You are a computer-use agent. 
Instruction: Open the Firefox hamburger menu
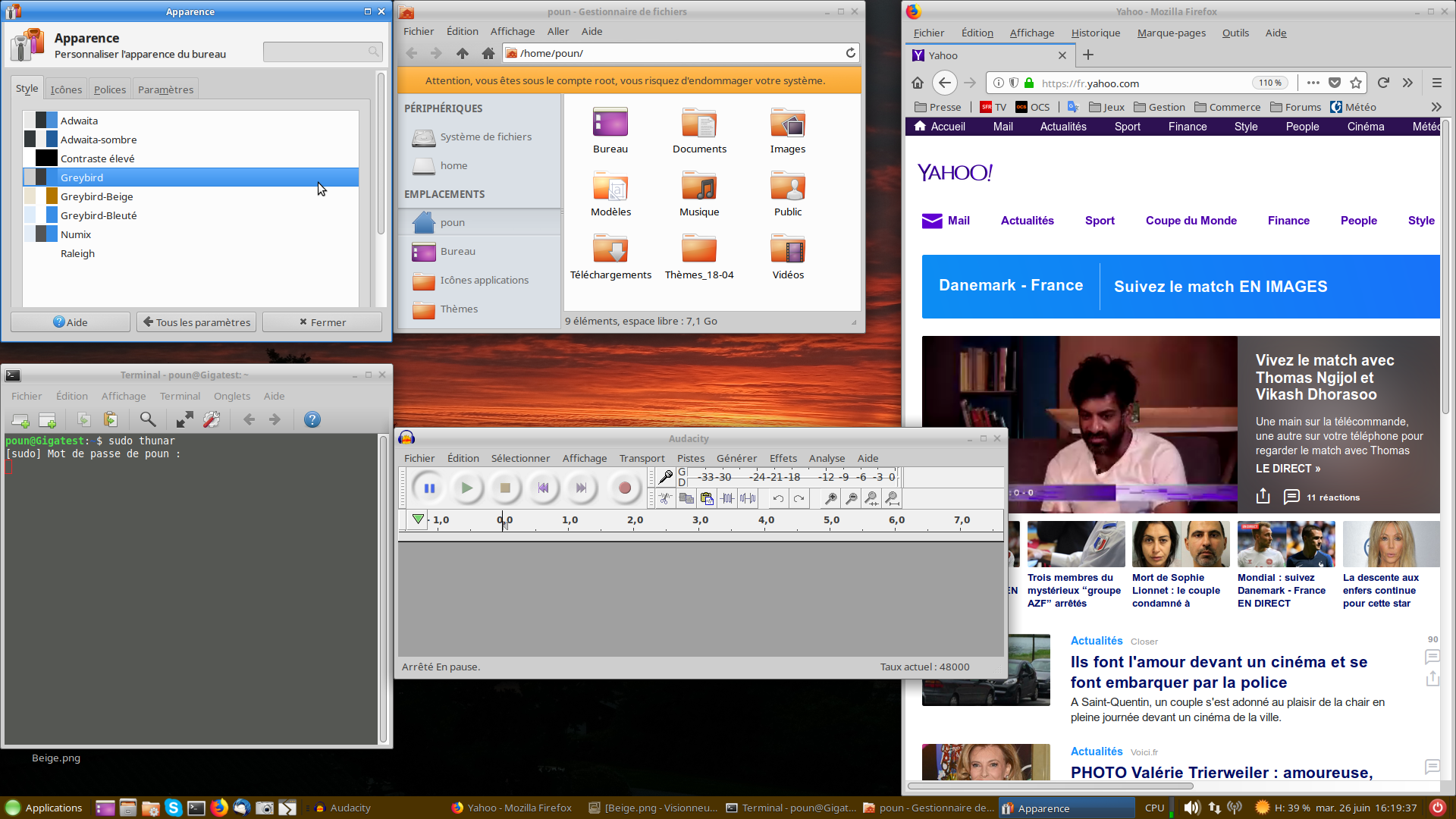pyautogui.click(x=1436, y=83)
